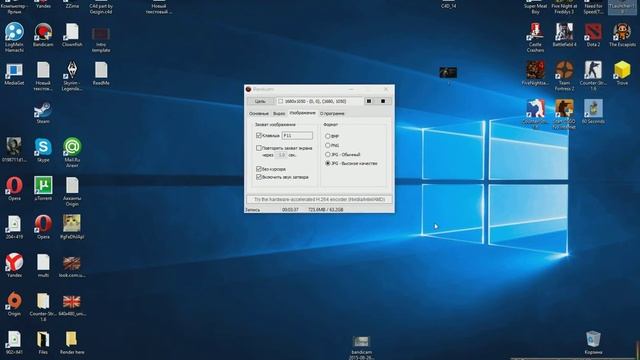
Task: Open the Видео tab in Bandicam
Action: (x=279, y=113)
